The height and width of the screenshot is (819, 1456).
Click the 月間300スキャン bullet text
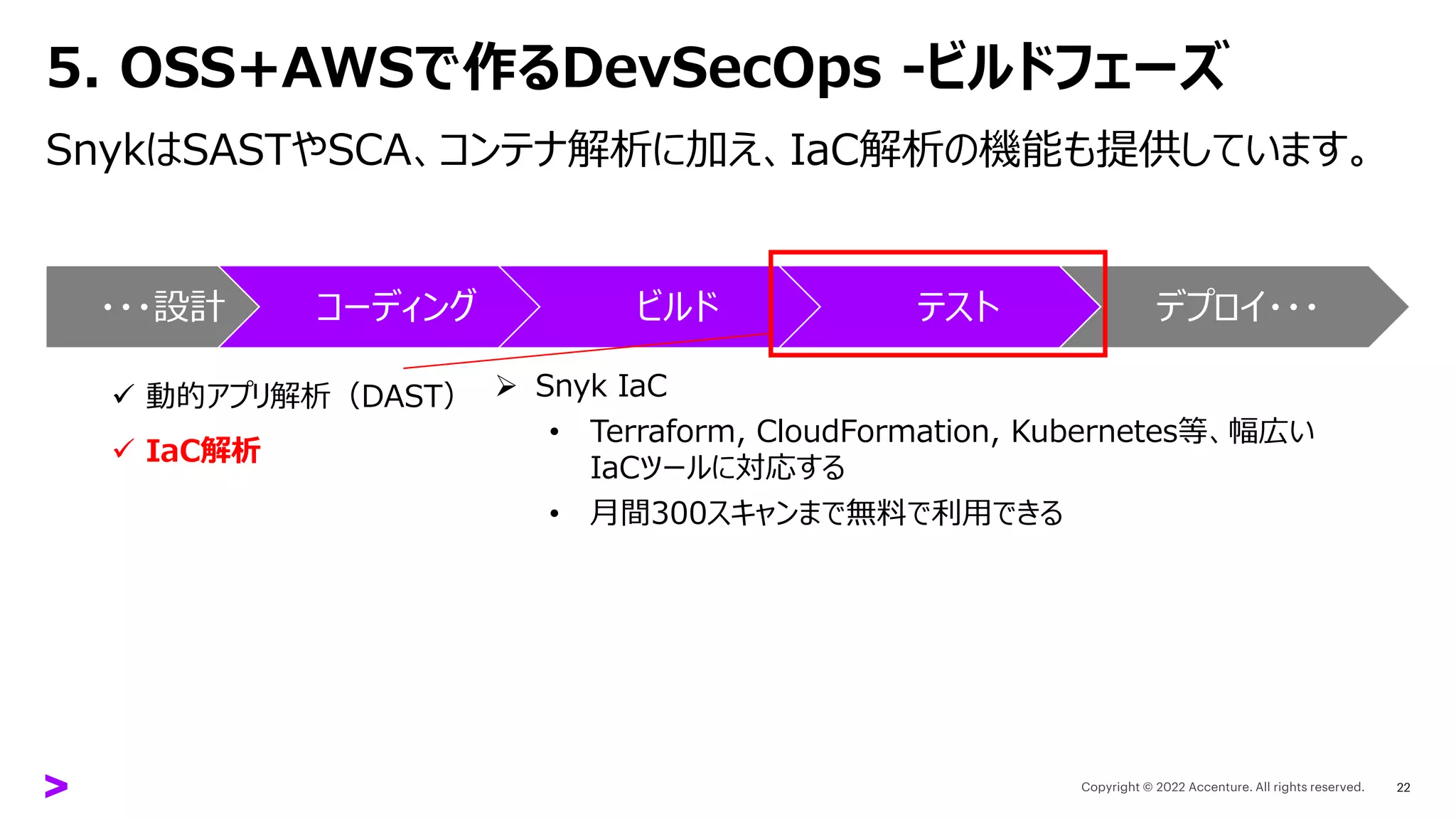(x=826, y=513)
